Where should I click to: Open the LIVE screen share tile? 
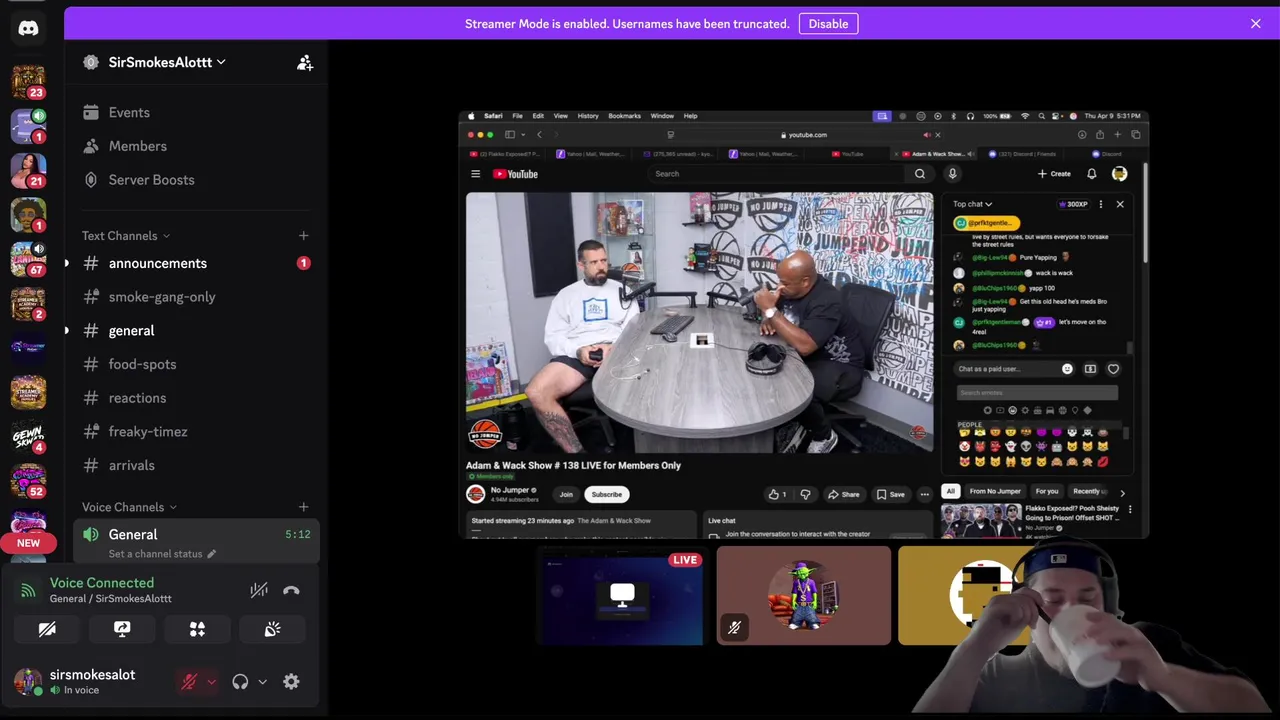621,596
